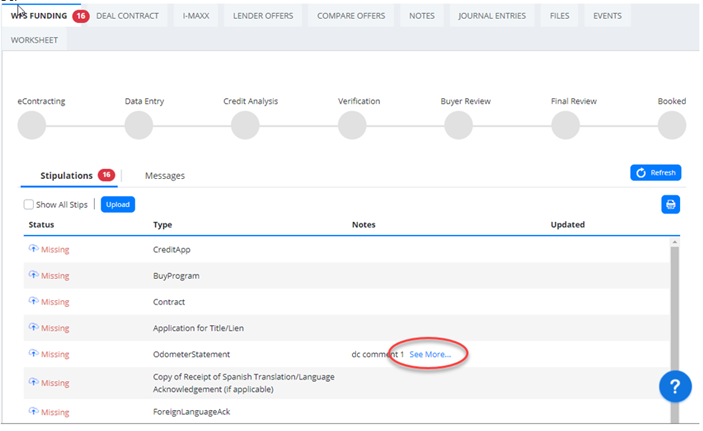Click Missing status in BuyProgram row
Image resolution: width=703 pixels, height=431 pixels.
point(55,275)
